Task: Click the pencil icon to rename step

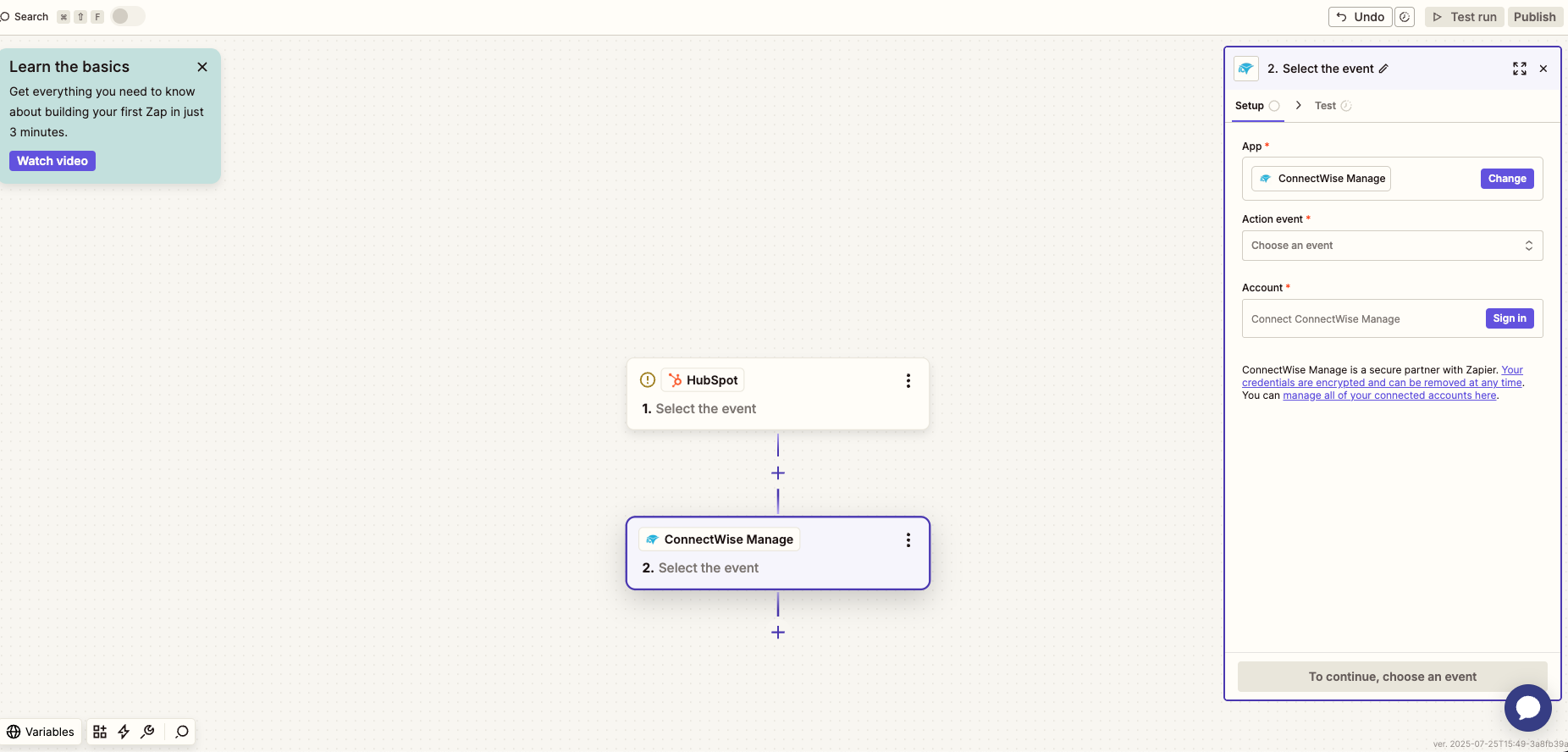Action: coord(1383,69)
